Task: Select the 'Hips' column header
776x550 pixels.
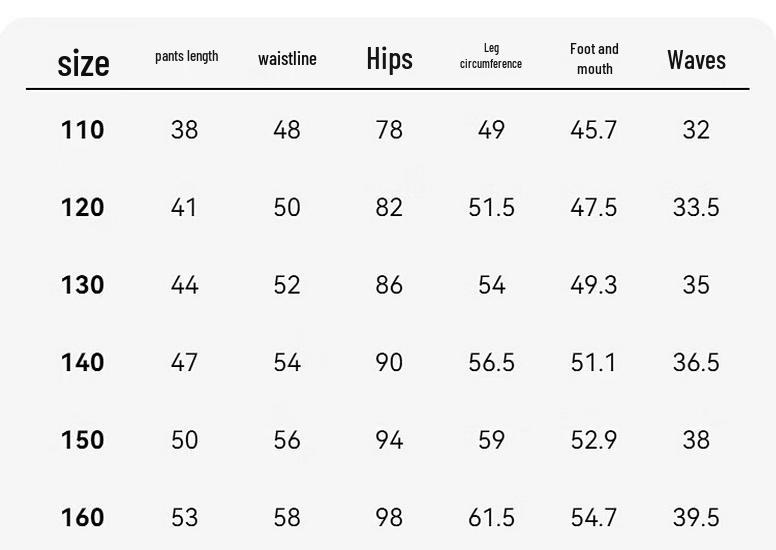Action: pyautogui.click(x=389, y=59)
